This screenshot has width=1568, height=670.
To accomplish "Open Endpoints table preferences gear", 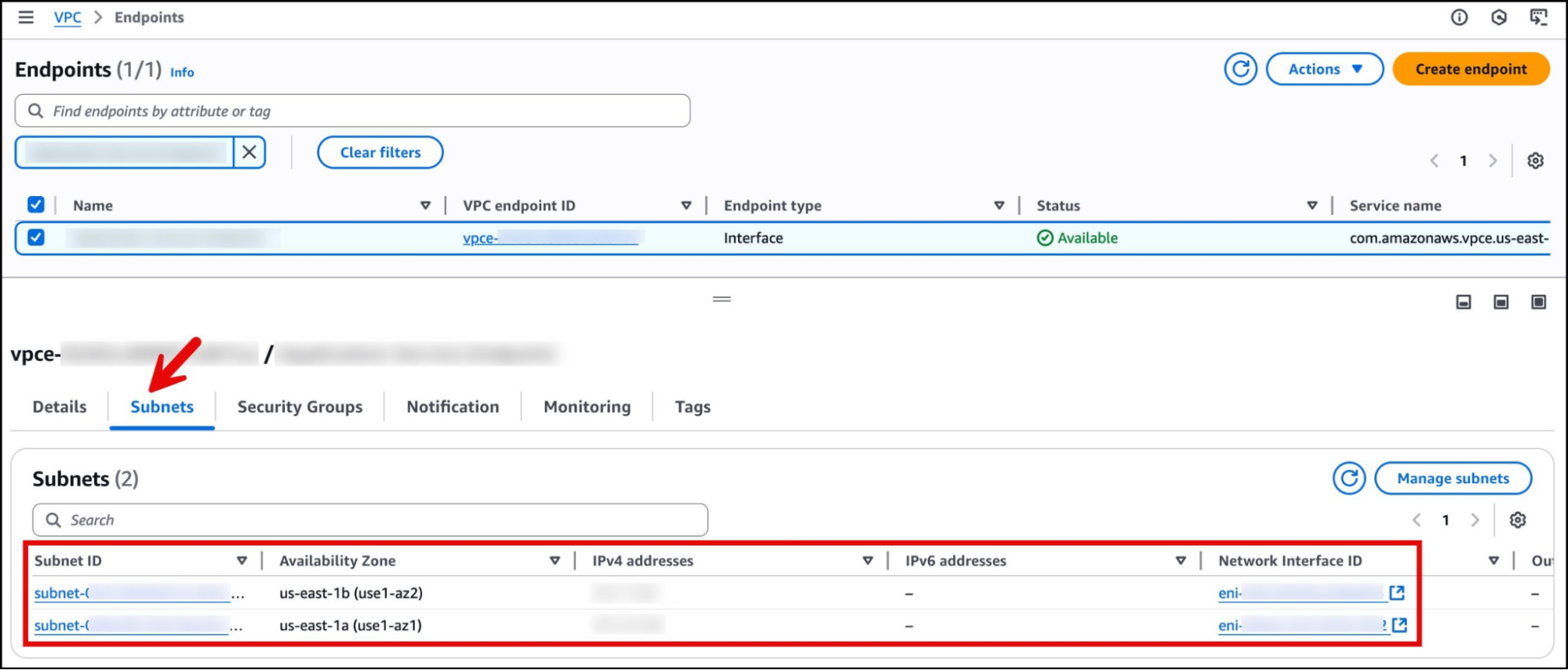I will pyautogui.click(x=1535, y=161).
